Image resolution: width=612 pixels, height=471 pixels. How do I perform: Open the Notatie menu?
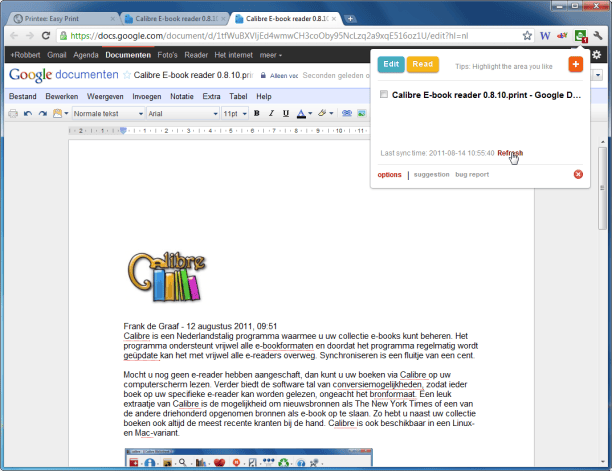181,96
